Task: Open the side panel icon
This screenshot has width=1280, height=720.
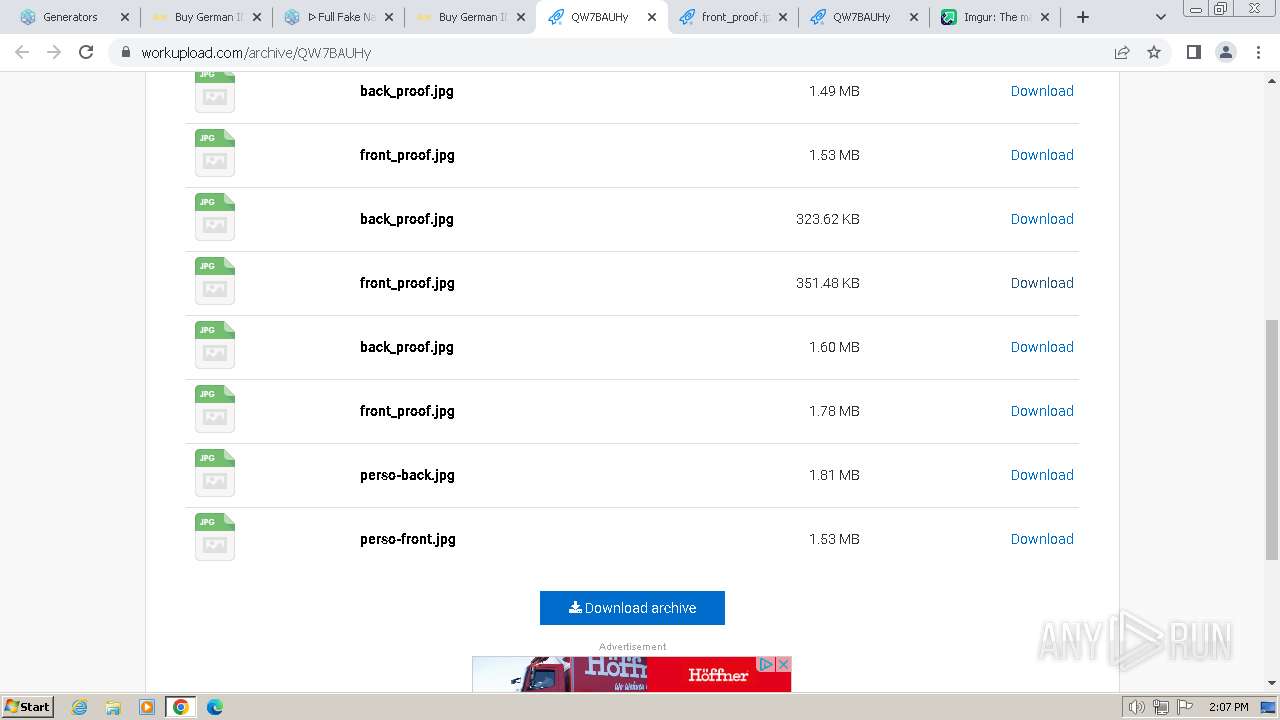Action: [x=1193, y=52]
